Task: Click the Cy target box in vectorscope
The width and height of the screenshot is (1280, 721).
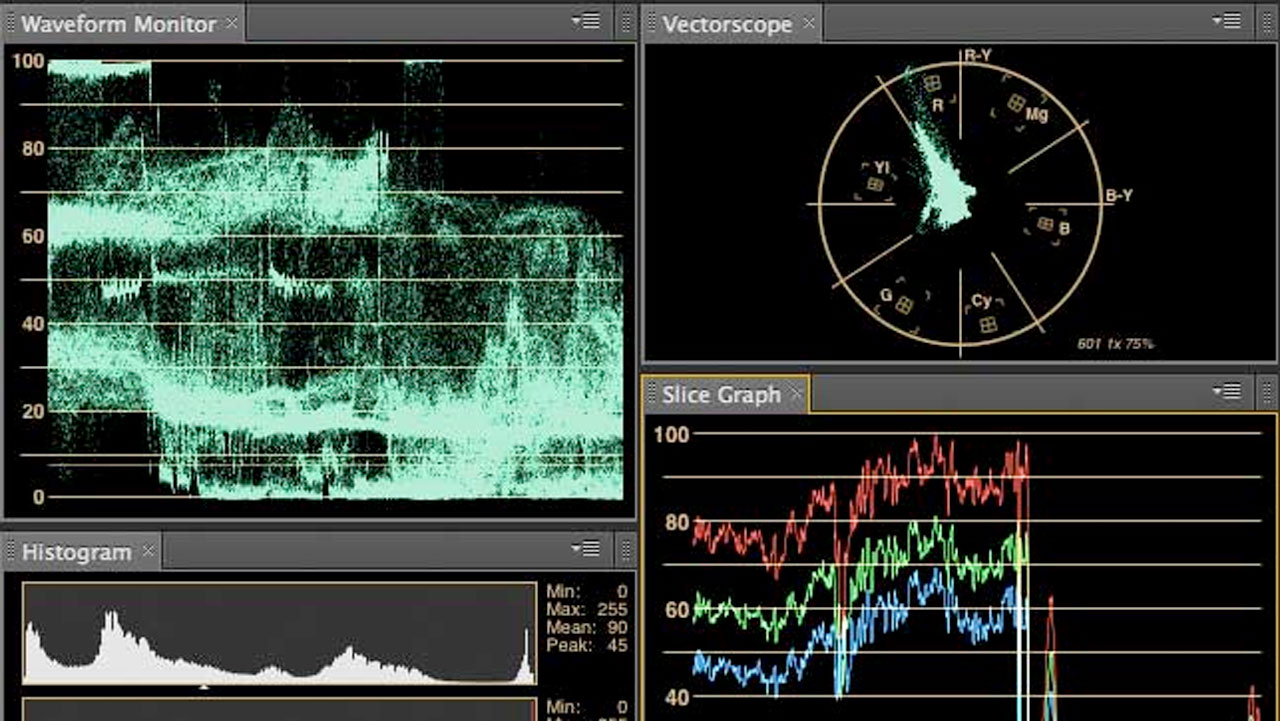Action: [987, 323]
